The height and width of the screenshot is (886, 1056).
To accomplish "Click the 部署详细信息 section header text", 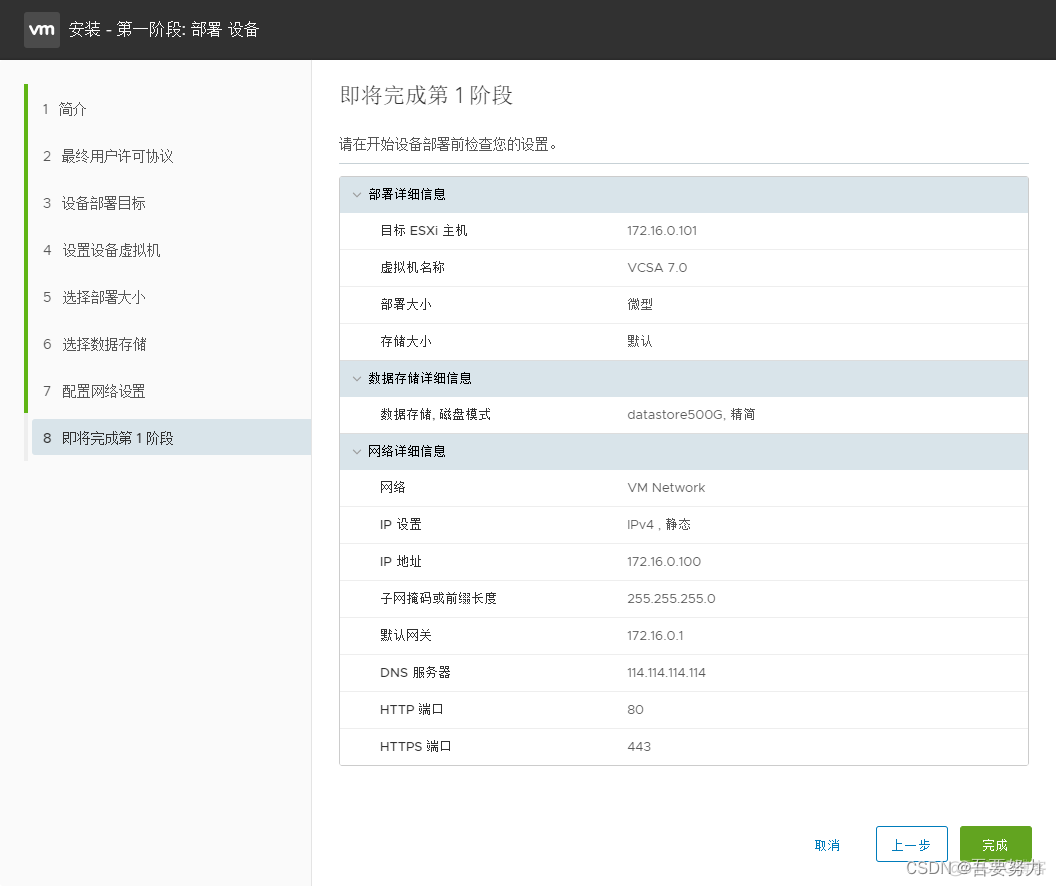I will [x=407, y=195].
